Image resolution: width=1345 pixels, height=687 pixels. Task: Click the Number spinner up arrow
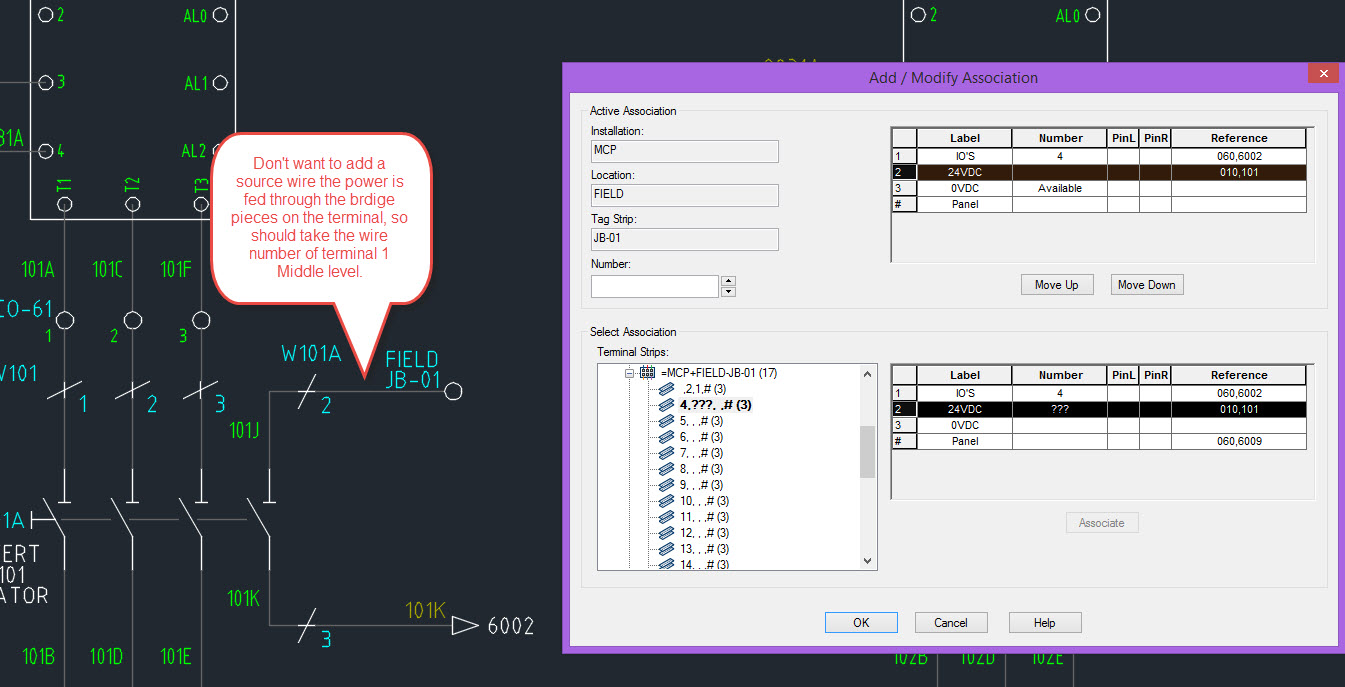coord(728,281)
